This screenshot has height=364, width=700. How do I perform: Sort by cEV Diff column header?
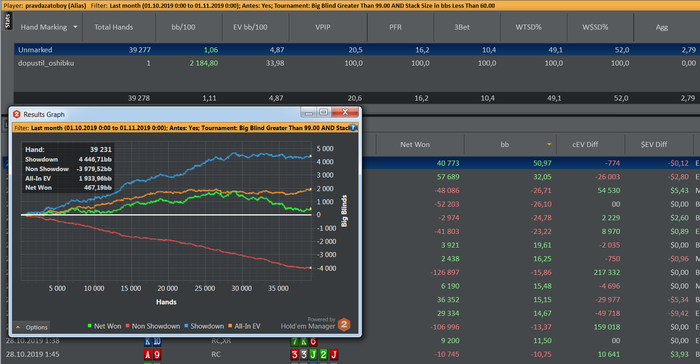[585, 144]
